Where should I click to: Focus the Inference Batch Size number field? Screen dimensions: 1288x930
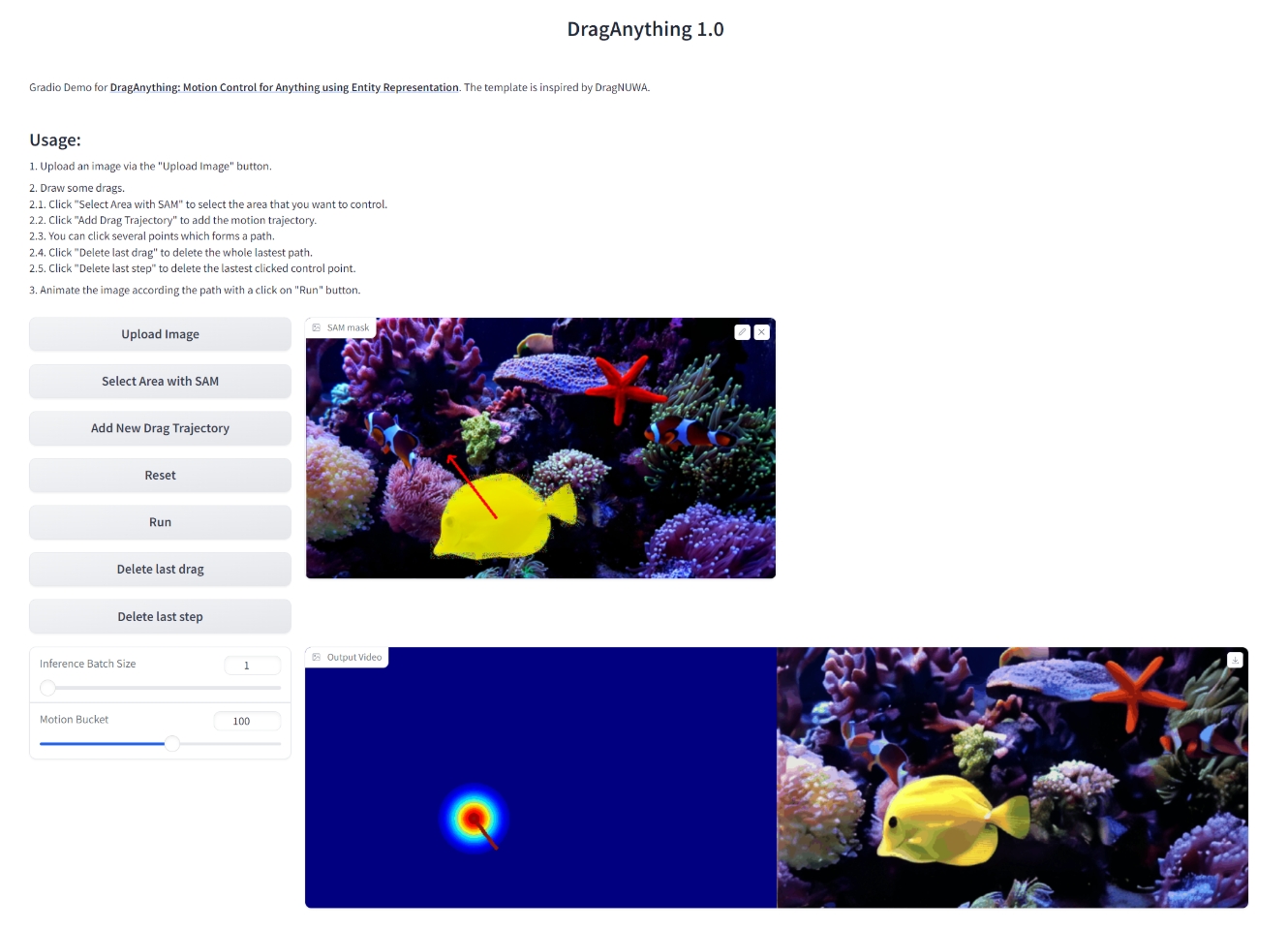(252, 666)
